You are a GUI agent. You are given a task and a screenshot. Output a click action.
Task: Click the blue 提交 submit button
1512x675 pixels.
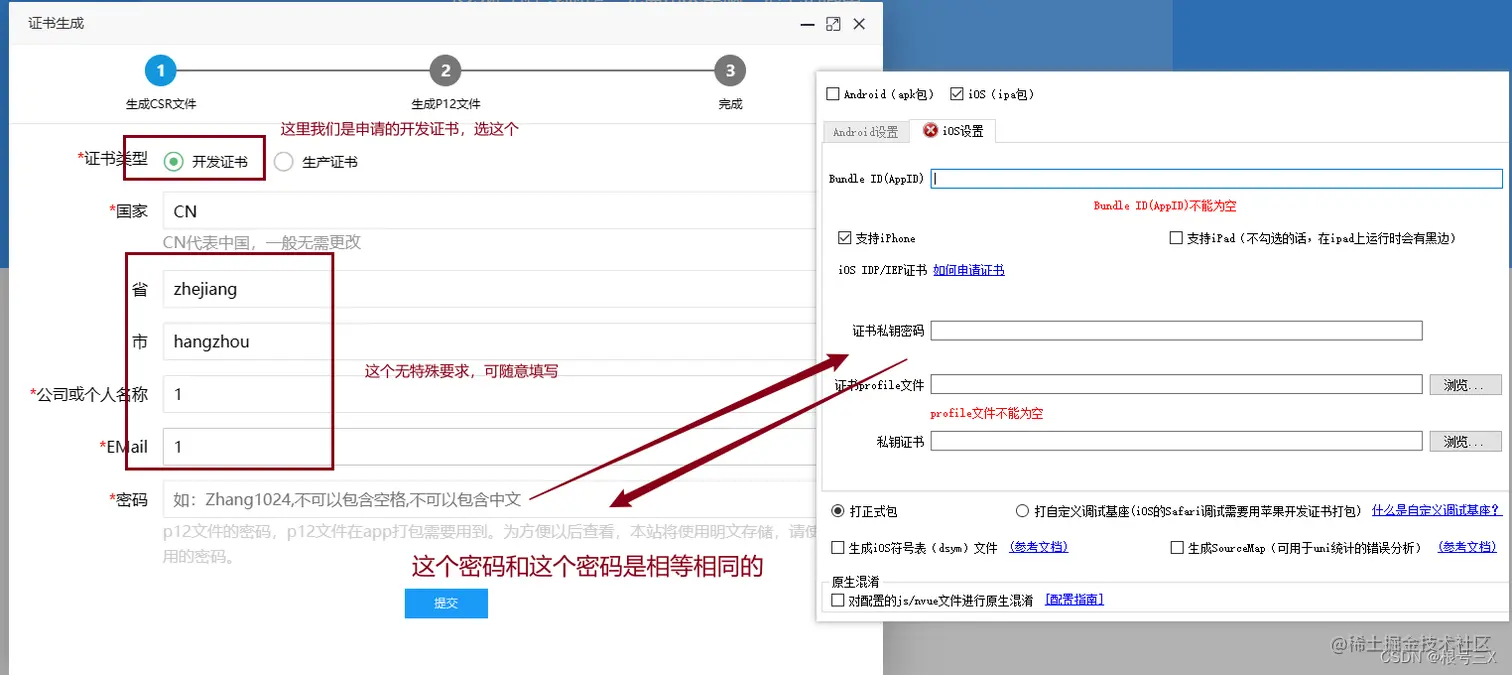[446, 603]
